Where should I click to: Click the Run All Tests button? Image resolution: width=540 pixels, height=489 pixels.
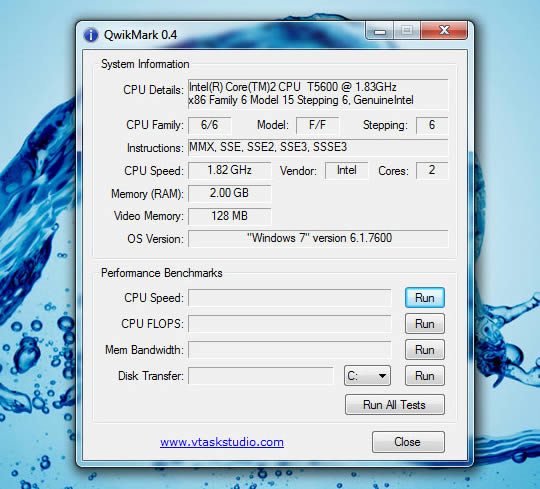(395, 405)
